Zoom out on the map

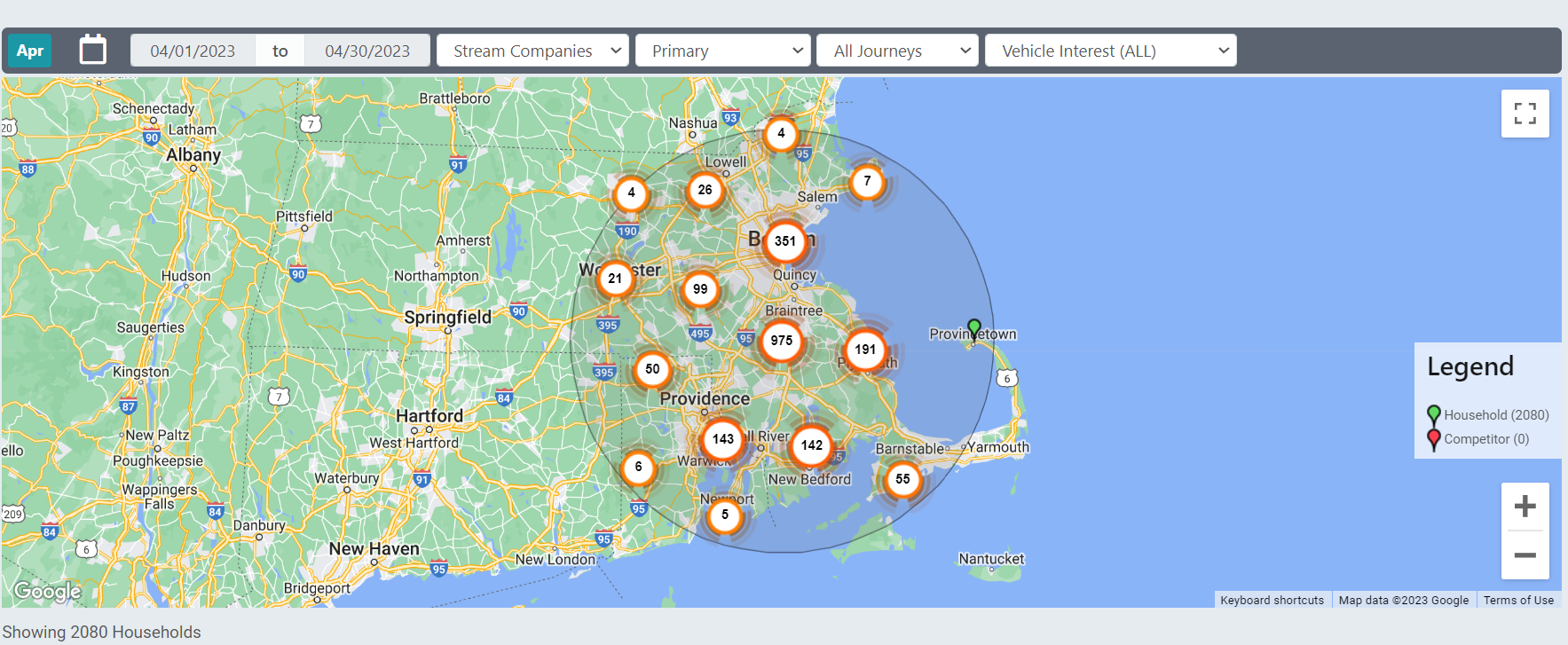(1525, 555)
